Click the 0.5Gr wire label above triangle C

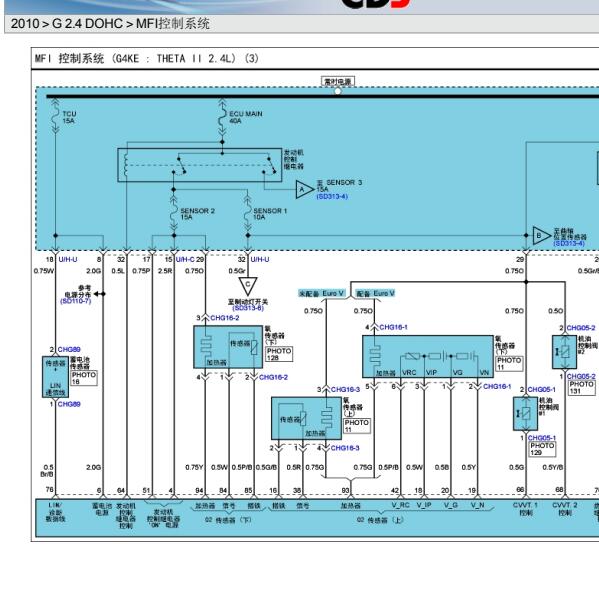pyautogui.click(x=237, y=271)
